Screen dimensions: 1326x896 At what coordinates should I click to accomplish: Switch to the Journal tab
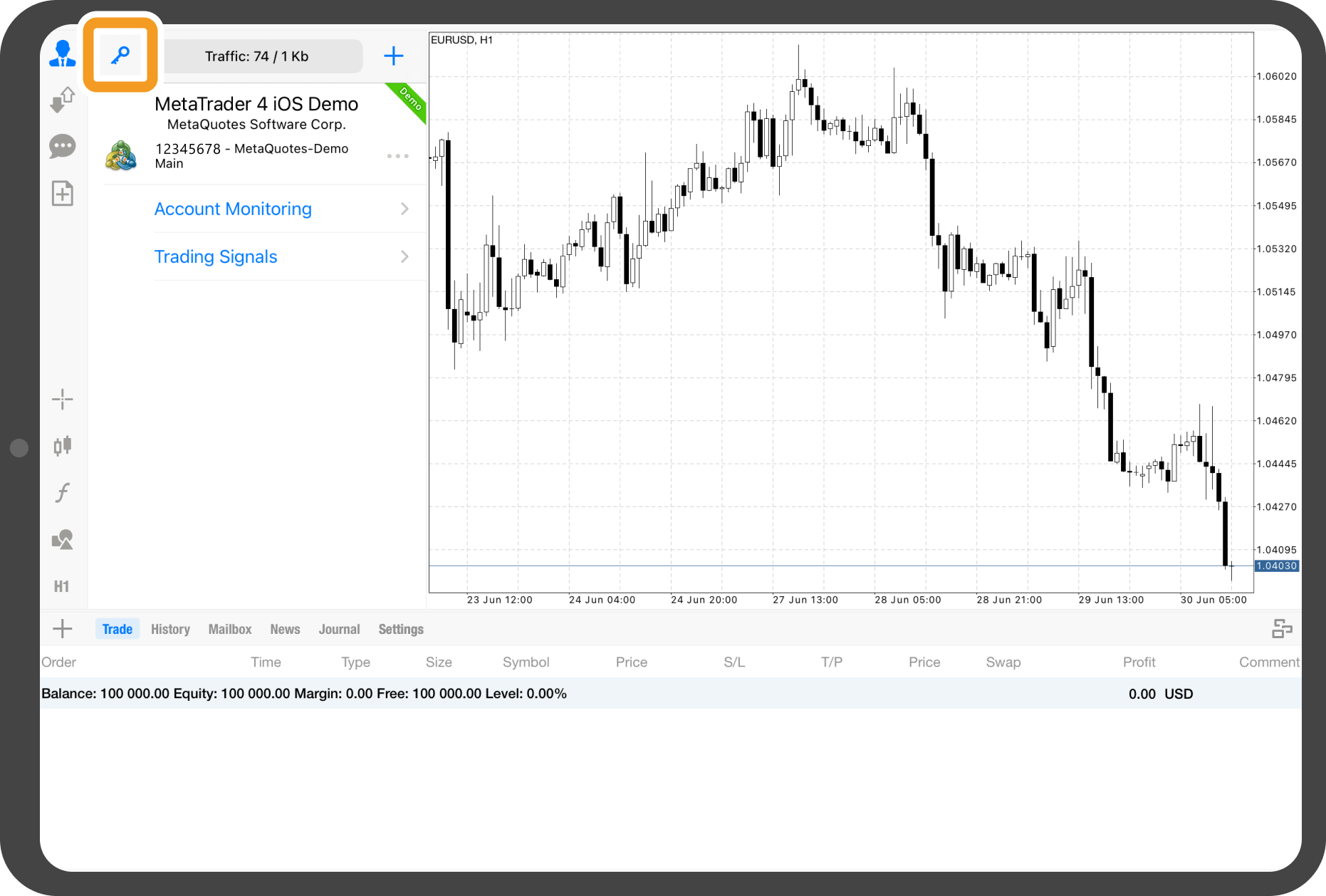click(x=339, y=629)
